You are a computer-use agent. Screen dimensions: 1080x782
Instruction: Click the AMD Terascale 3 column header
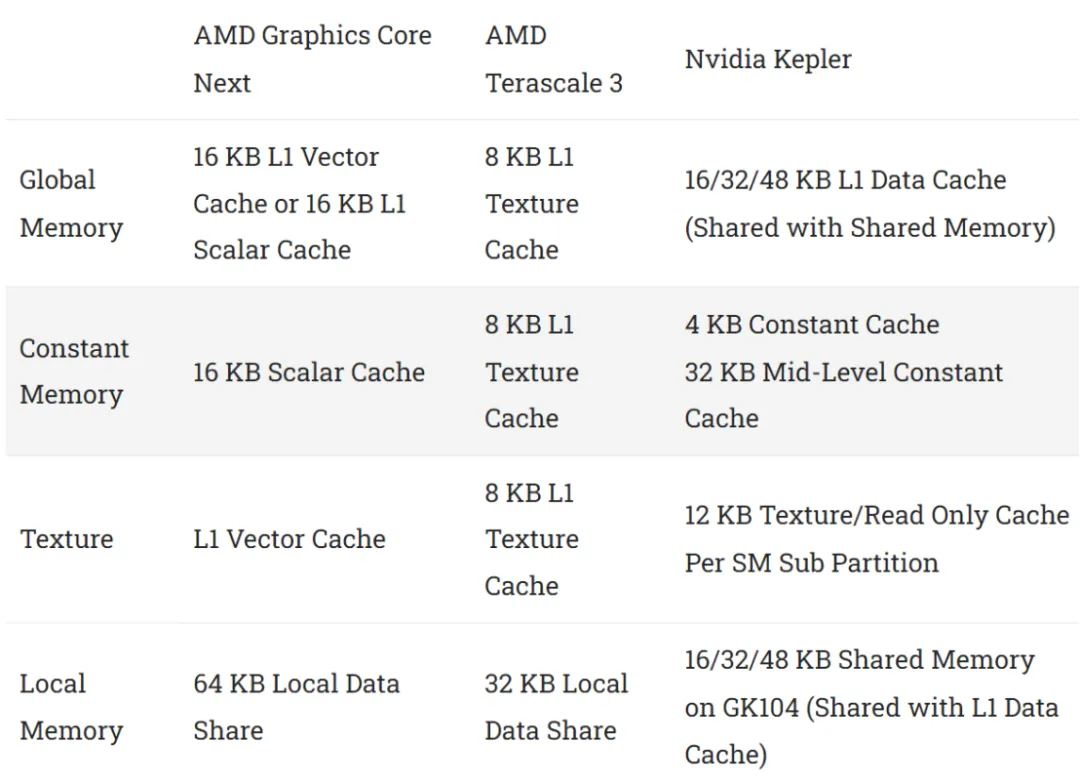click(554, 59)
